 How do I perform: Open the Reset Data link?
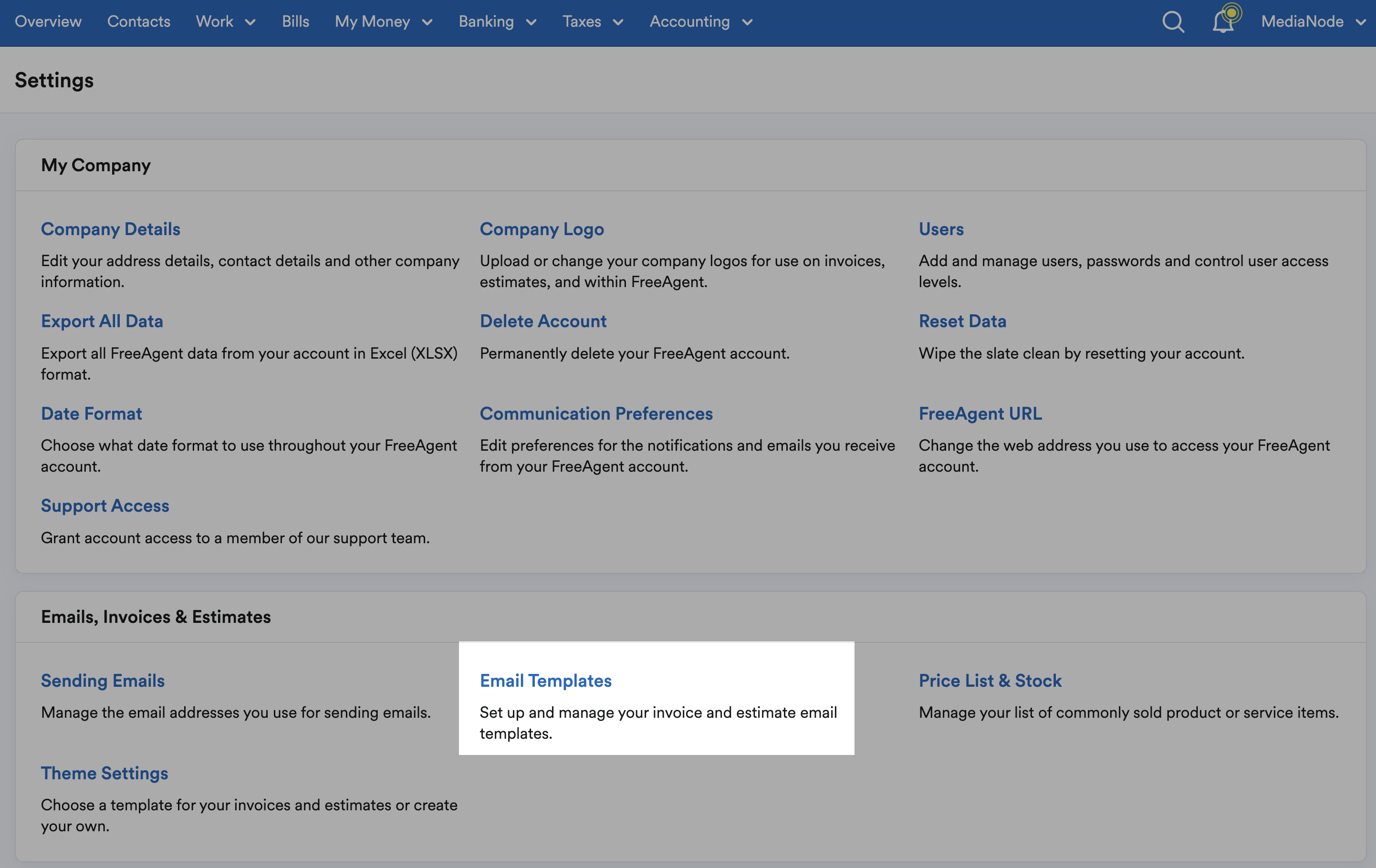point(962,321)
